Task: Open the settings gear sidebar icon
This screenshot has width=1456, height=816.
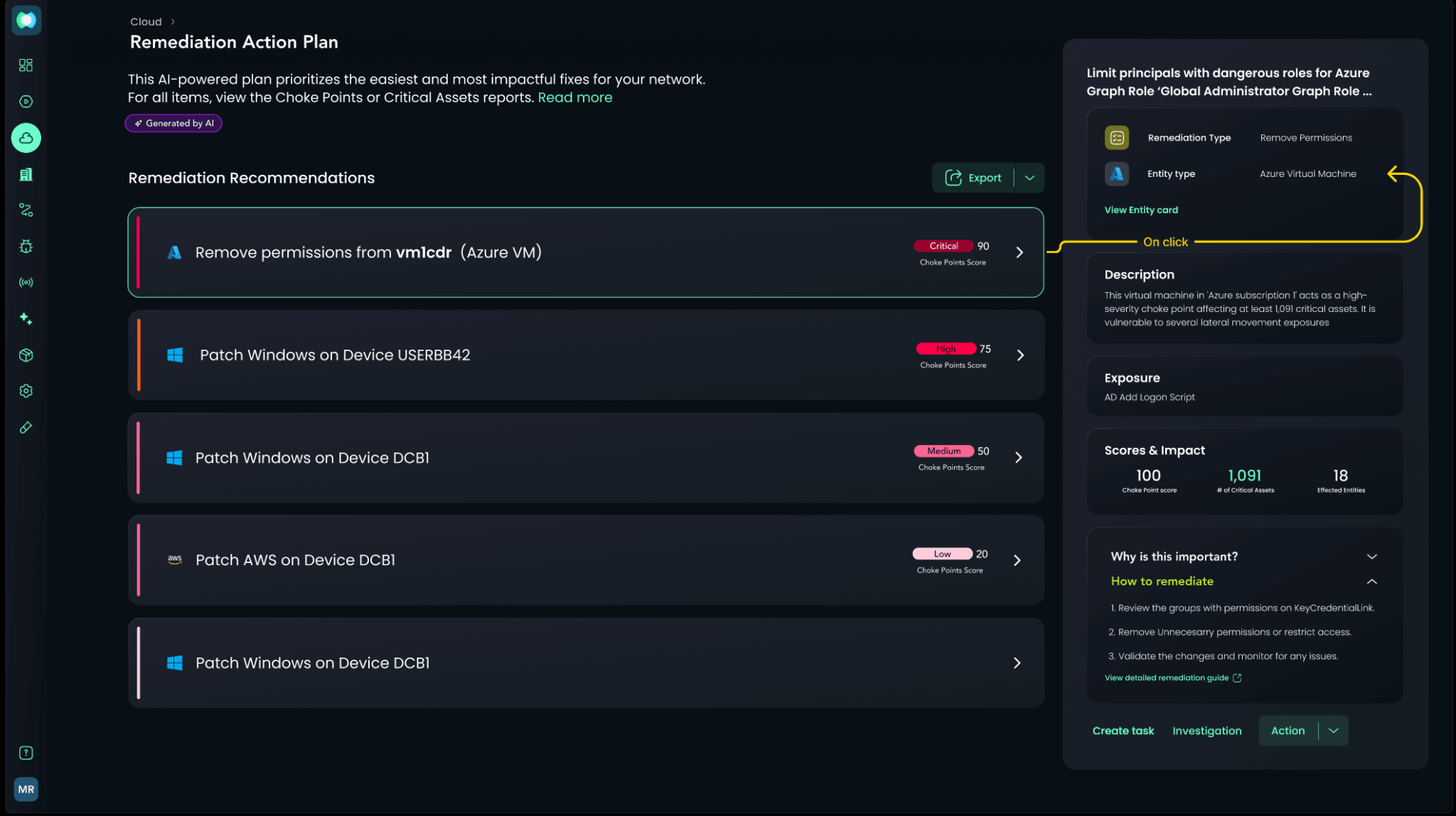Action: 26,391
